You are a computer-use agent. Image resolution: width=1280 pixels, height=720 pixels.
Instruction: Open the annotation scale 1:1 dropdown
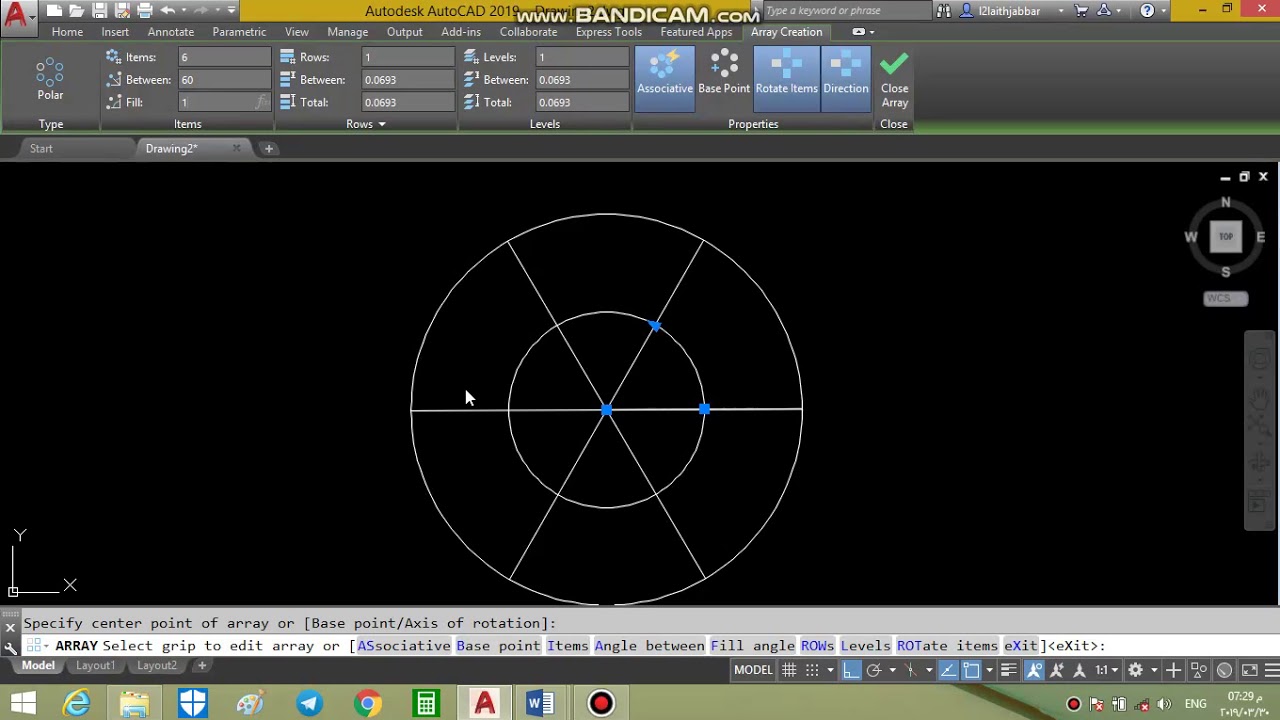coord(1106,670)
